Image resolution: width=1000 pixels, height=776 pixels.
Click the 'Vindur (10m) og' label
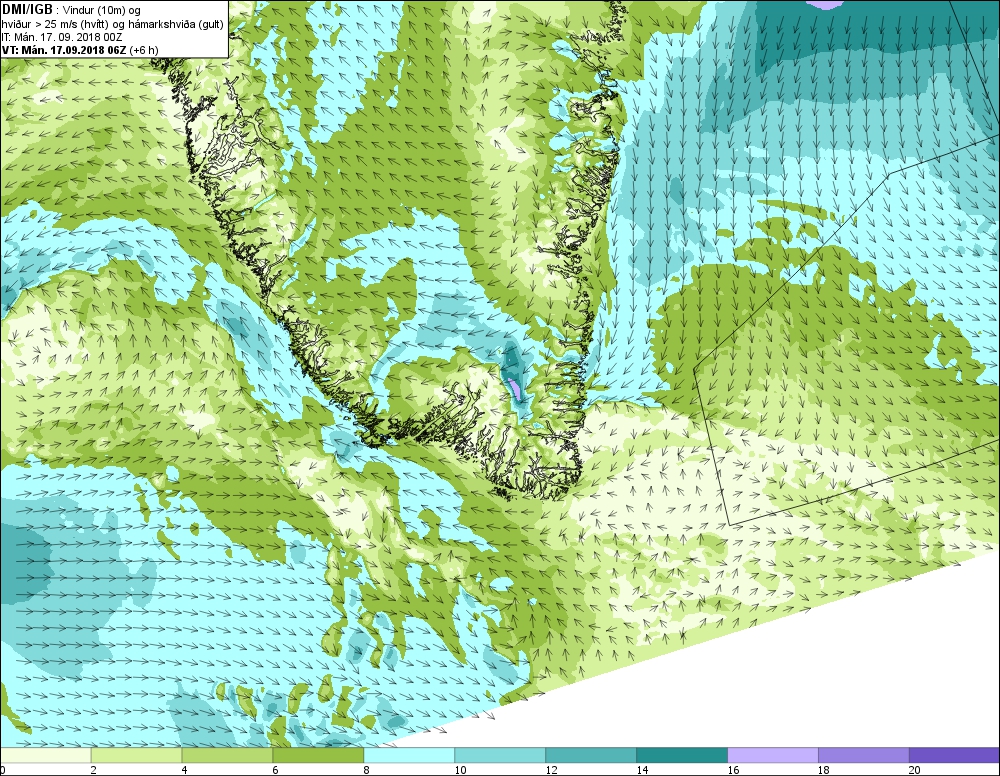(x=101, y=10)
